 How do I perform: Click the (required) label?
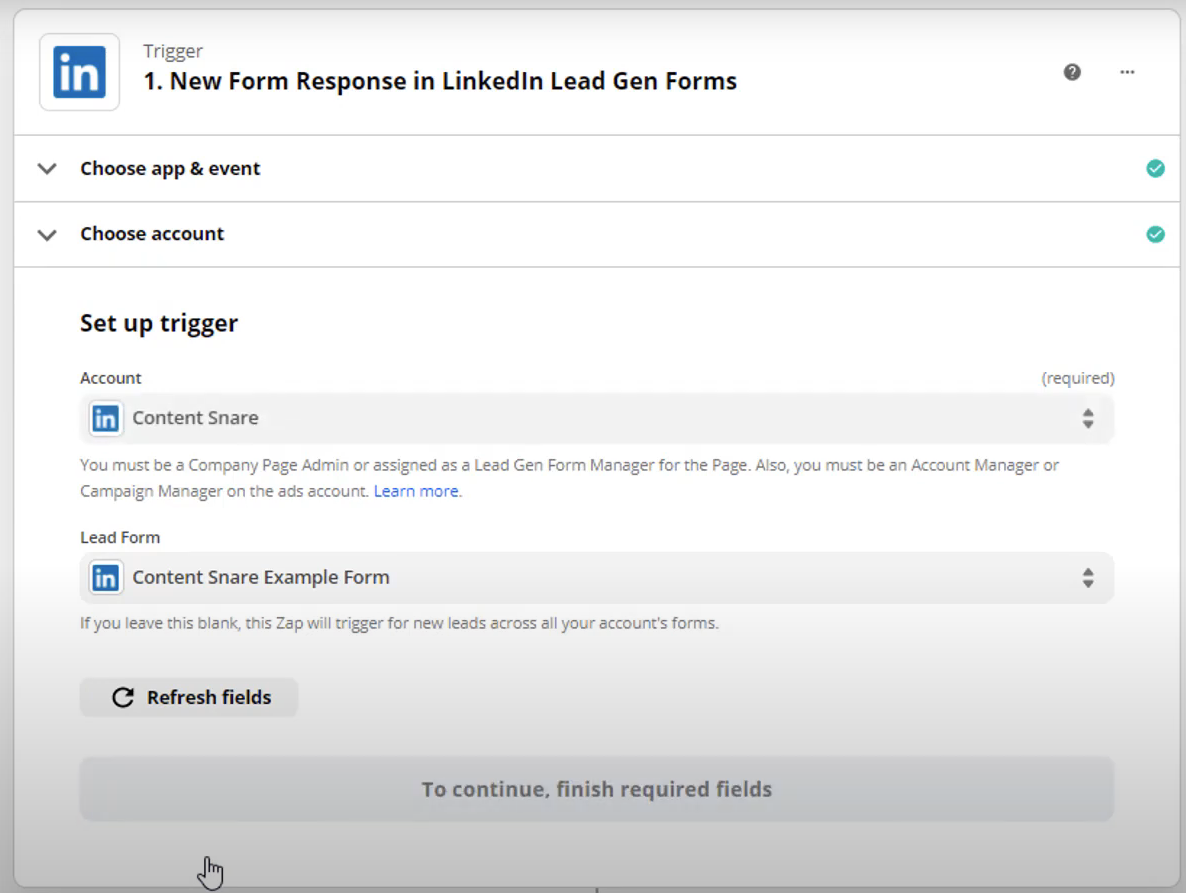coord(1078,378)
